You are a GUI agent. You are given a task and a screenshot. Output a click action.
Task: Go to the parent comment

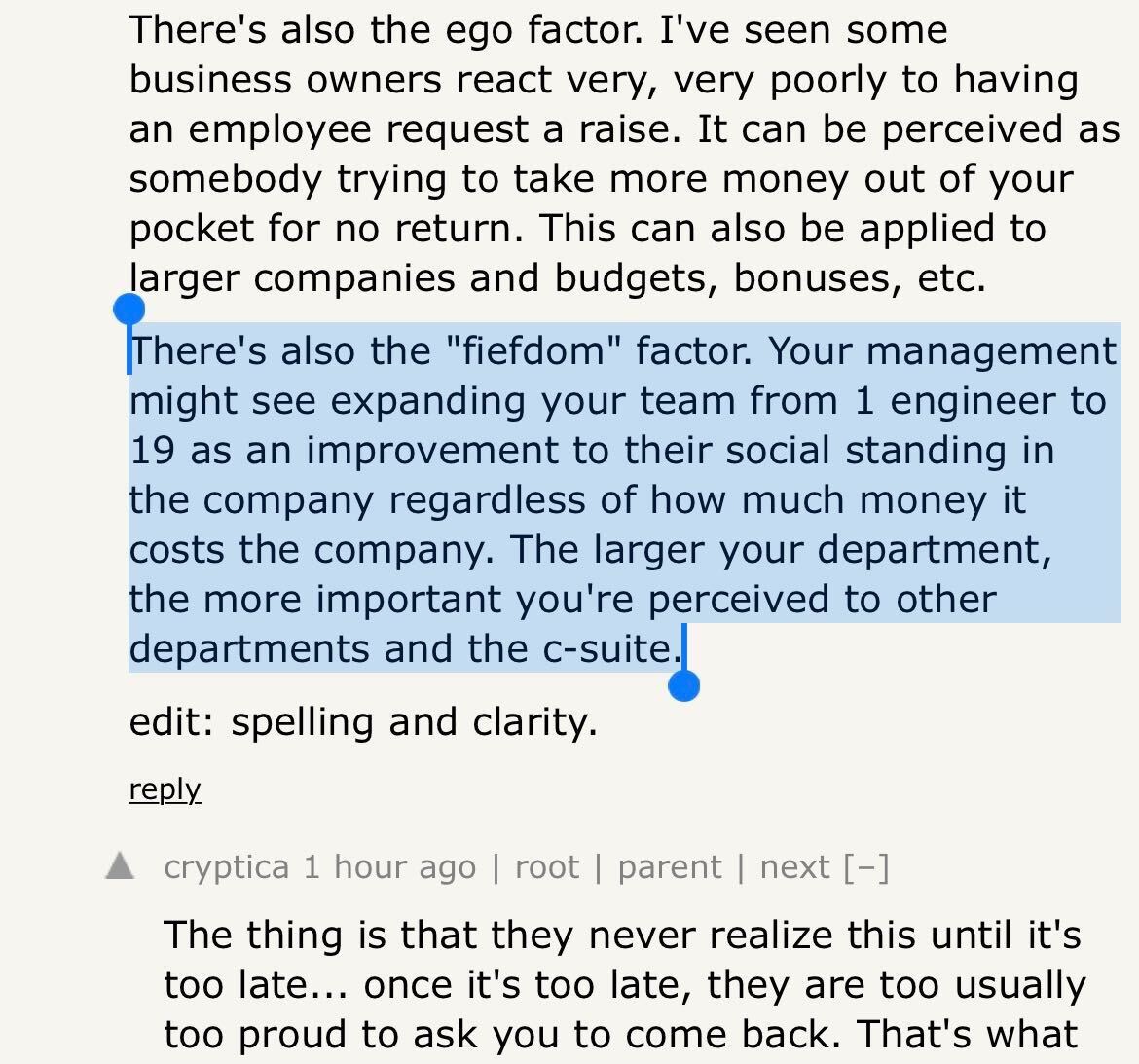click(670, 866)
